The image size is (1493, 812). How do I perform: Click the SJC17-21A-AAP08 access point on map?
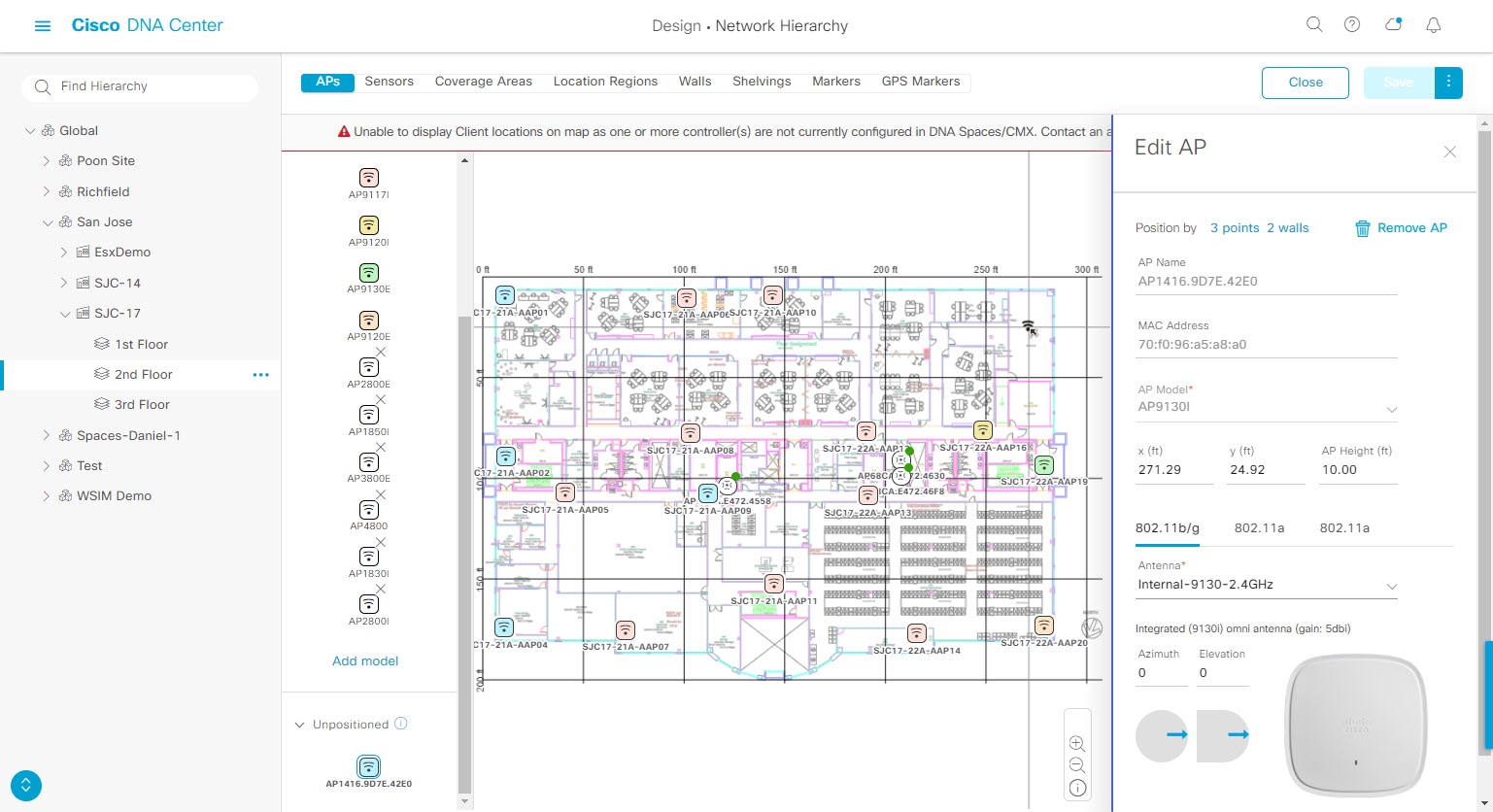(690, 433)
